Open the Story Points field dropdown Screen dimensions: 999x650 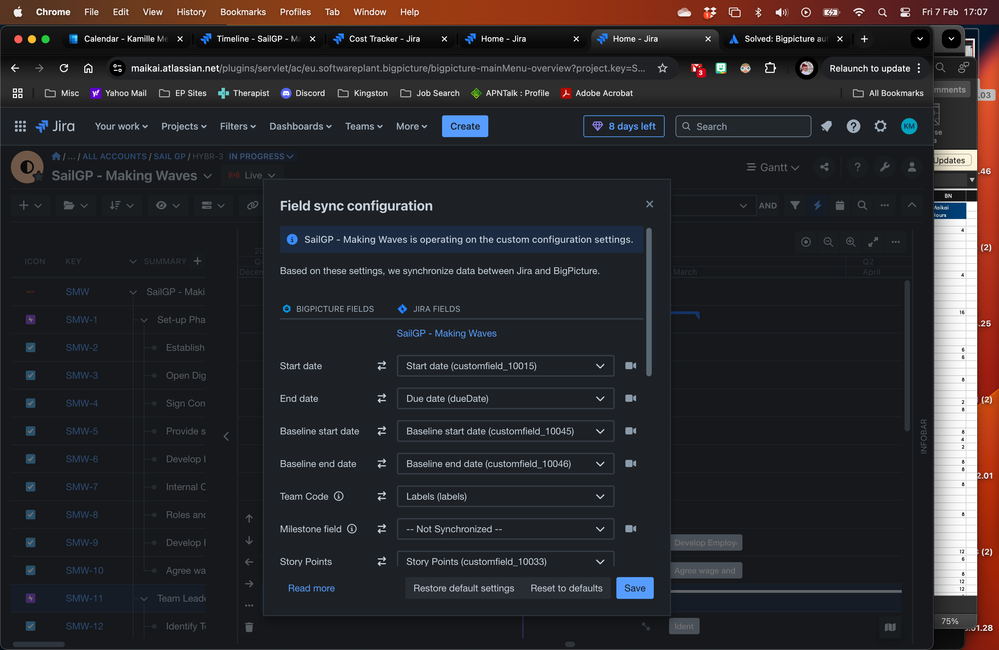point(505,559)
